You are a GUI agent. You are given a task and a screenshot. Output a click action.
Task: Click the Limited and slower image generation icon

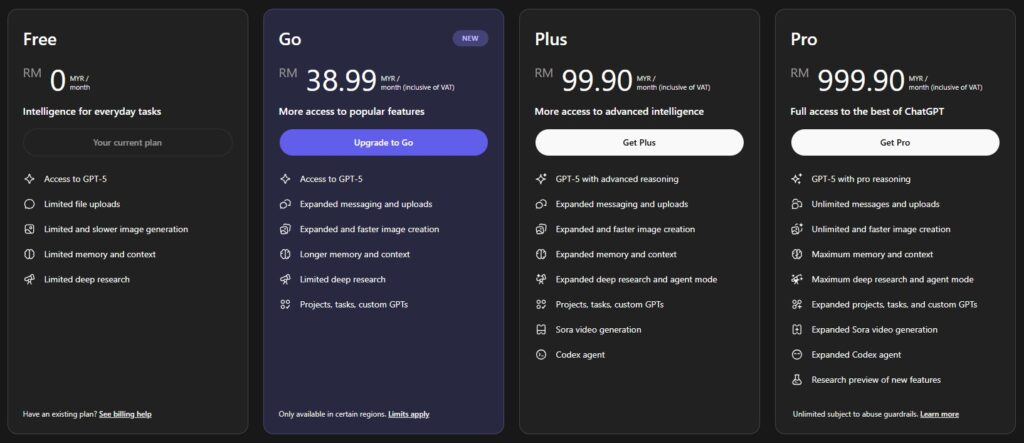point(29,229)
